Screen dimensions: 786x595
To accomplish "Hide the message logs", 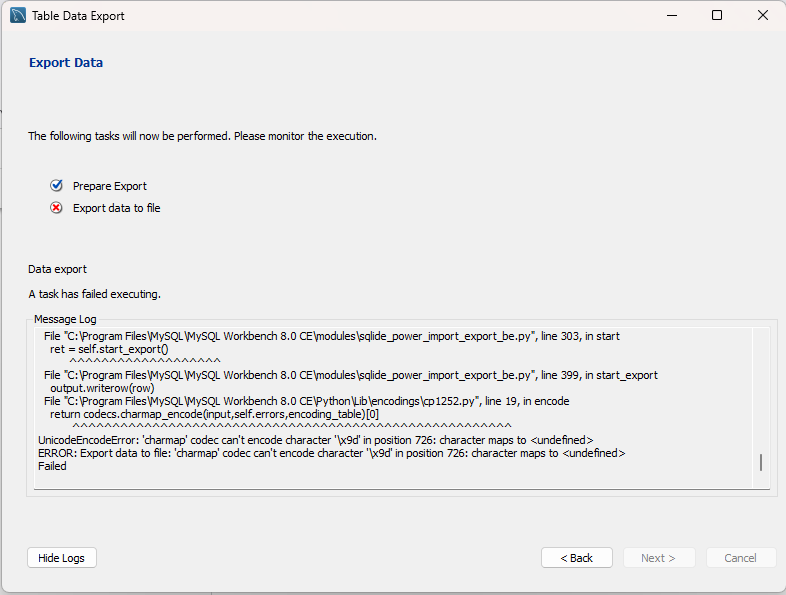I will [x=62, y=558].
